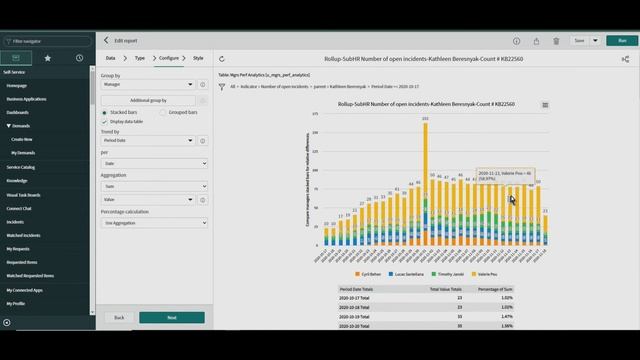Click the yellow Valerie legend swatch
The image size is (640, 360).
(474, 274)
